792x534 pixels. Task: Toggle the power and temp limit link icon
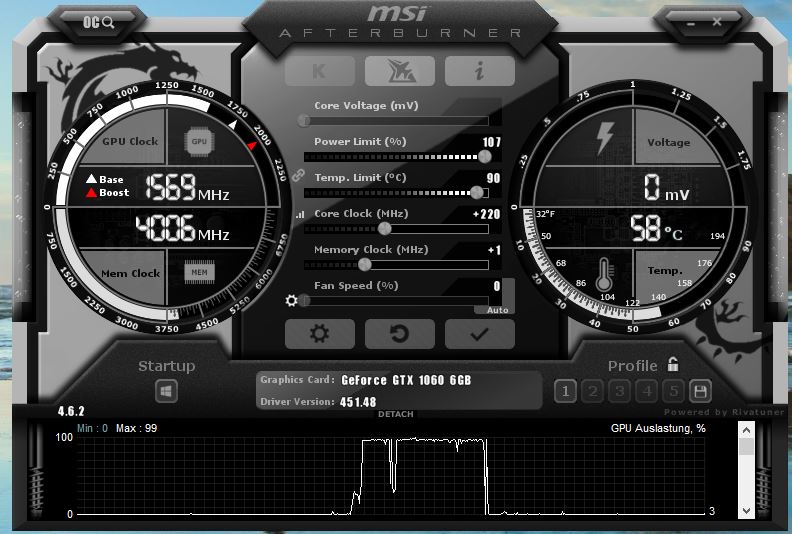299,175
